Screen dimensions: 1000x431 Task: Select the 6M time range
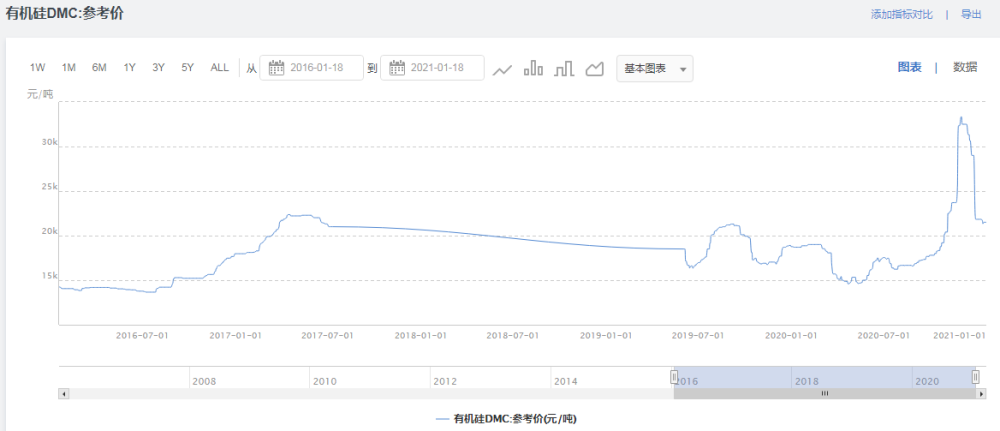click(99, 68)
